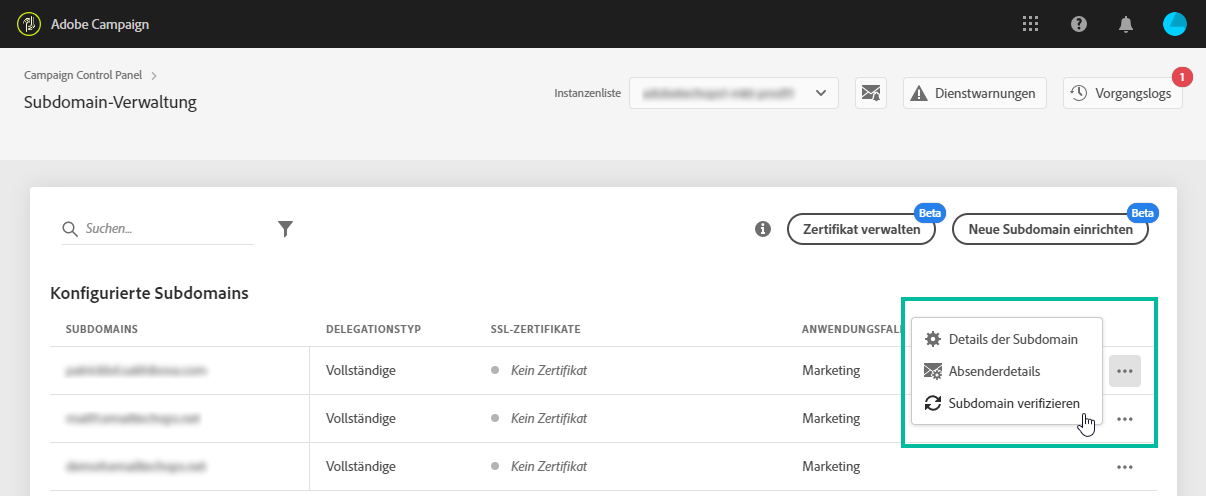Choose Absenderdetails from the context menu

[994, 371]
